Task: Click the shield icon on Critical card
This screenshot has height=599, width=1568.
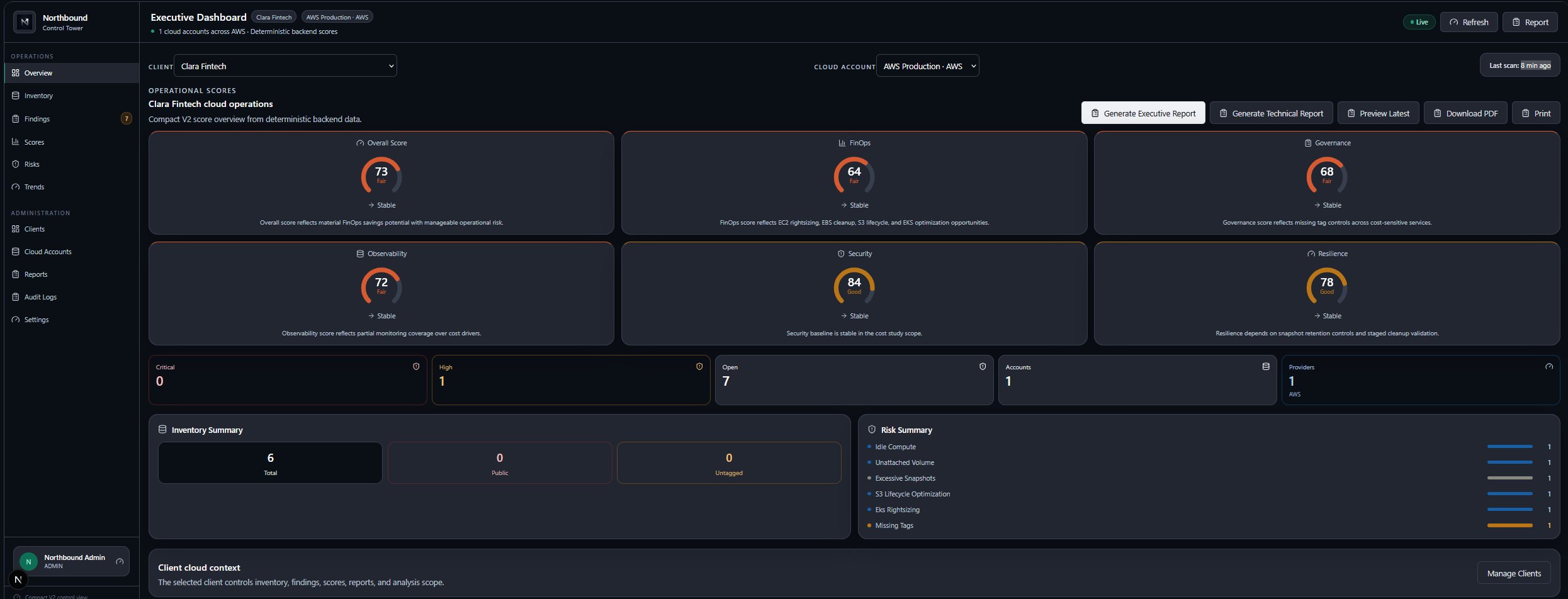Action: [416, 366]
